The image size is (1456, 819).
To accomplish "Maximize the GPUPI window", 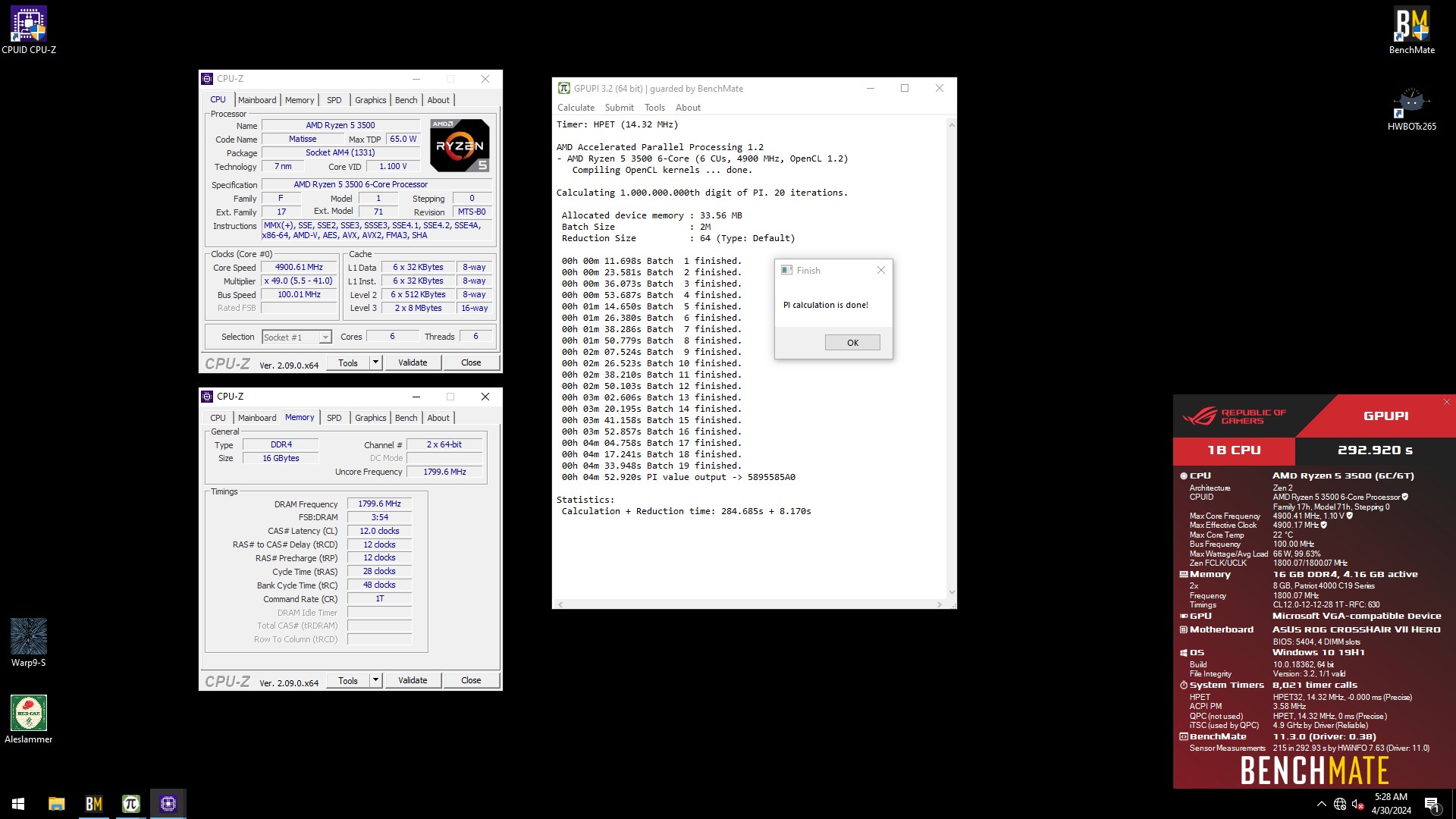I will click(905, 89).
